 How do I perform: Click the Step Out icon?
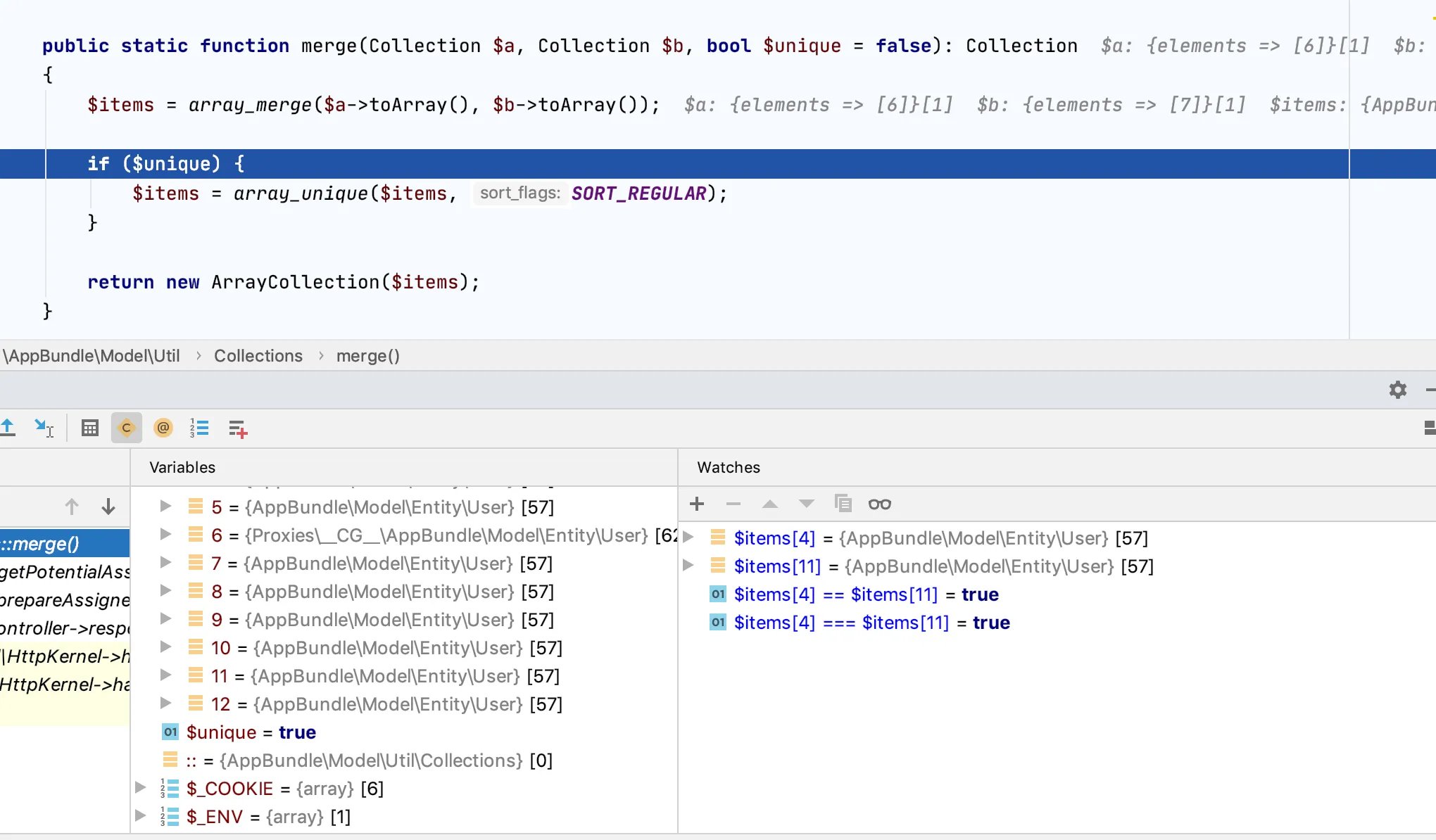[8, 427]
